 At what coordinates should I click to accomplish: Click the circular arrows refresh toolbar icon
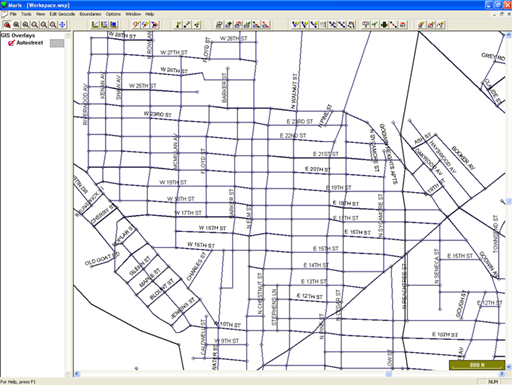[352, 25]
